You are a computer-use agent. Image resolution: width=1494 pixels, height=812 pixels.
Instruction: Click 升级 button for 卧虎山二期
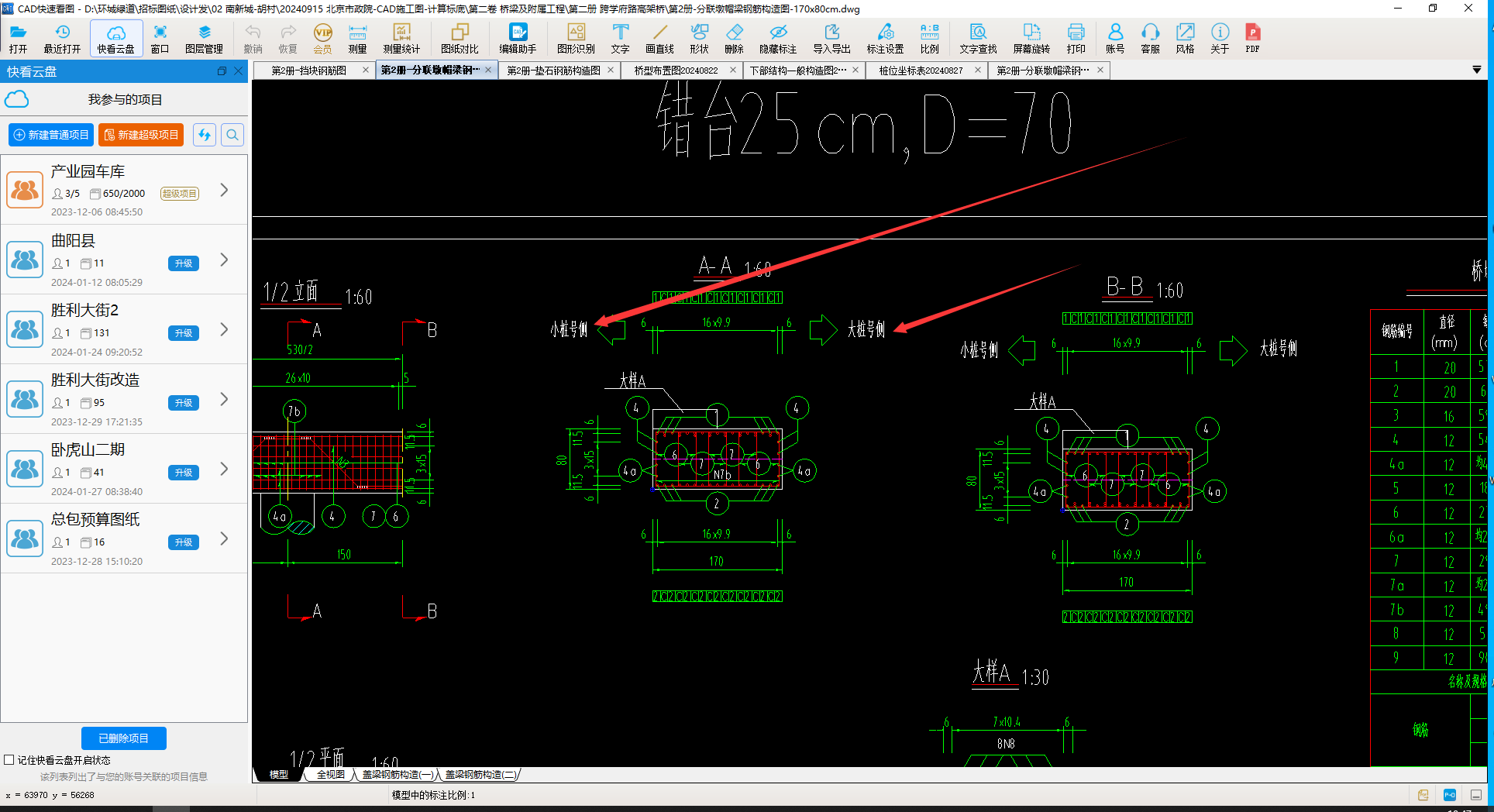184,473
